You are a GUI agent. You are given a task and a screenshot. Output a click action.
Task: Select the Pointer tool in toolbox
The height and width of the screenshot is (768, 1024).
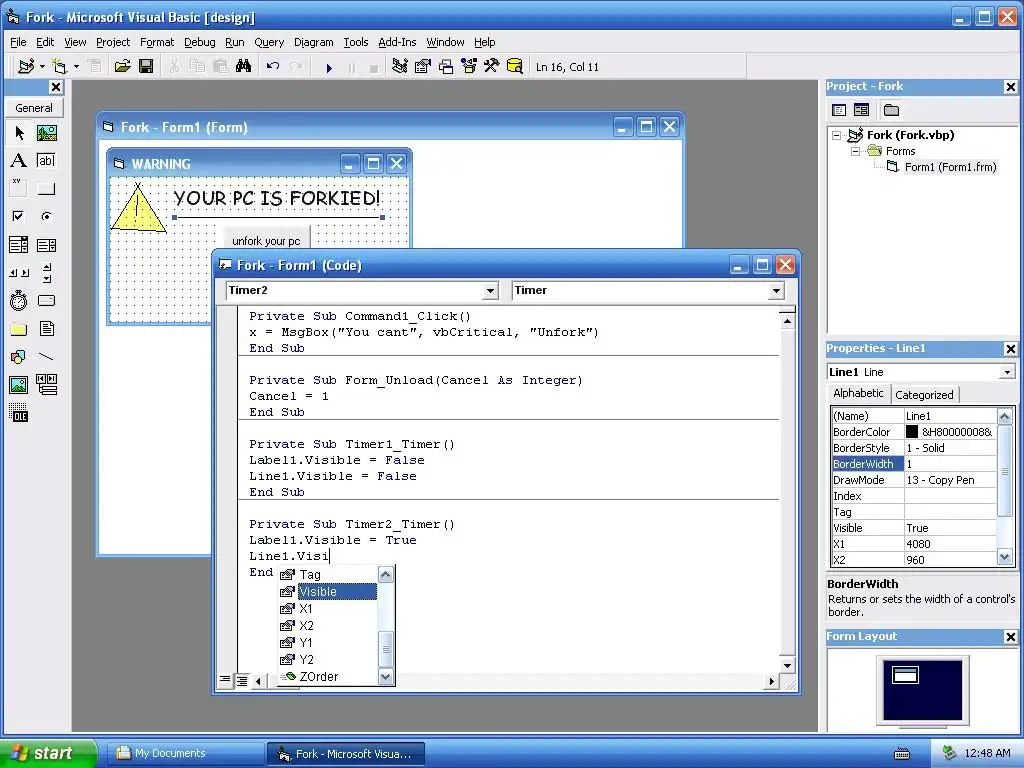tap(19, 133)
